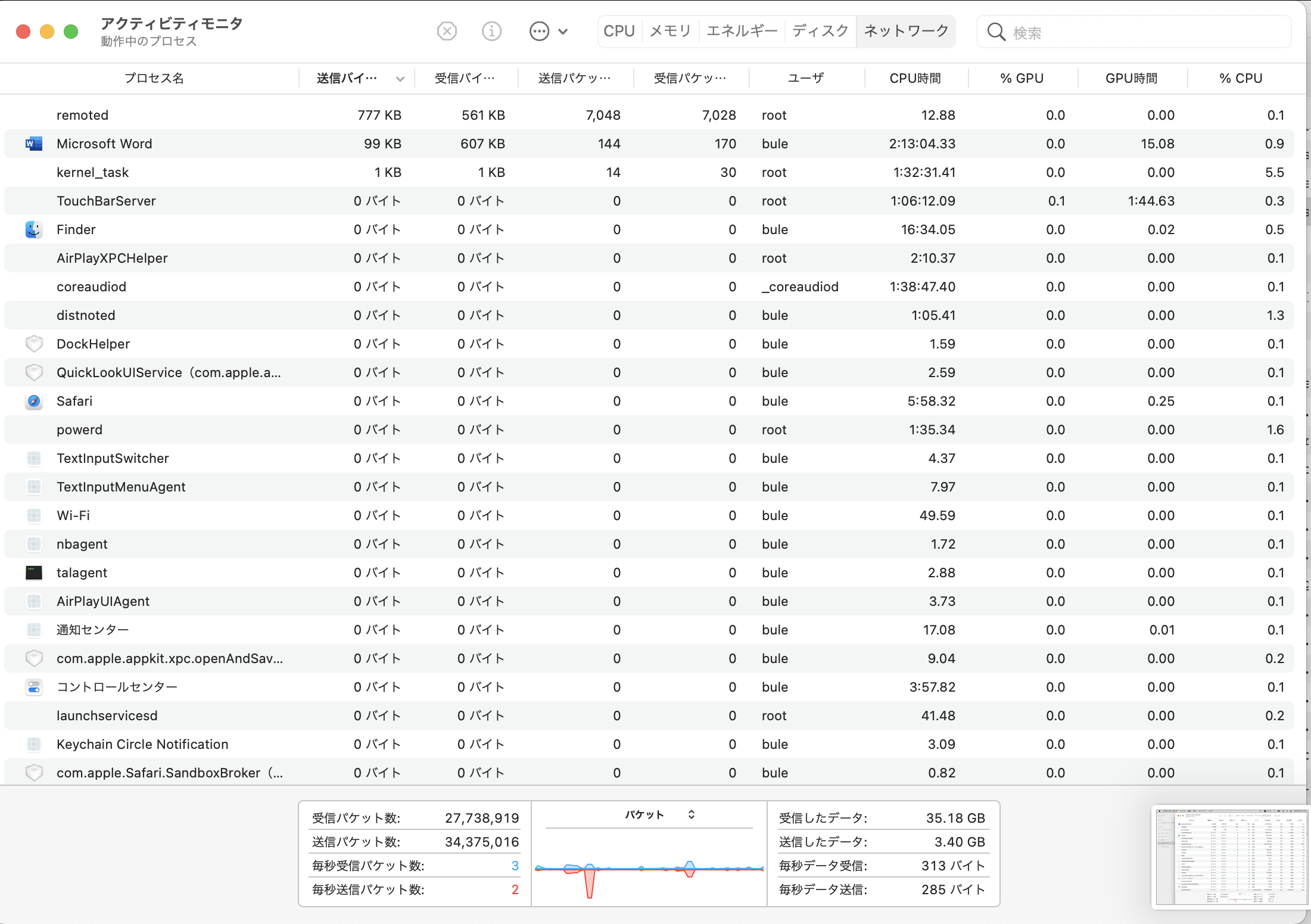The height and width of the screenshot is (924, 1311).
Task: Open the ディスク tab
Action: [x=820, y=31]
